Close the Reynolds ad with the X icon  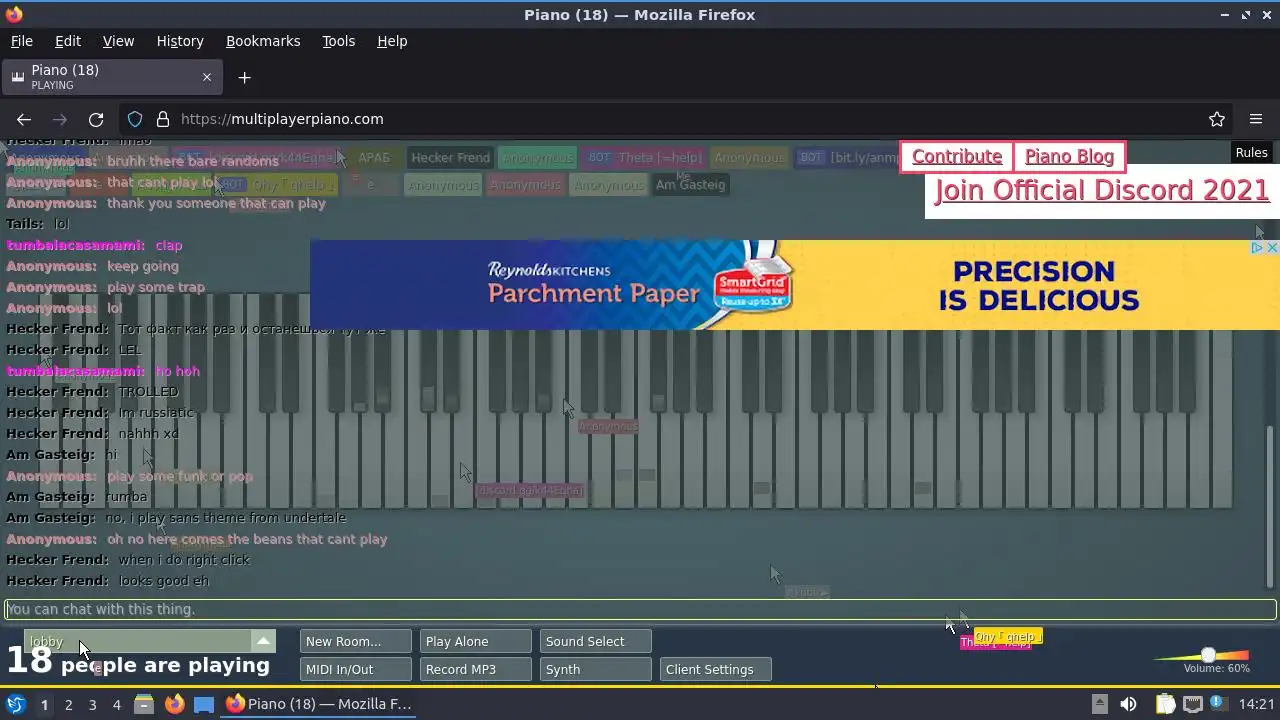(x=1272, y=248)
